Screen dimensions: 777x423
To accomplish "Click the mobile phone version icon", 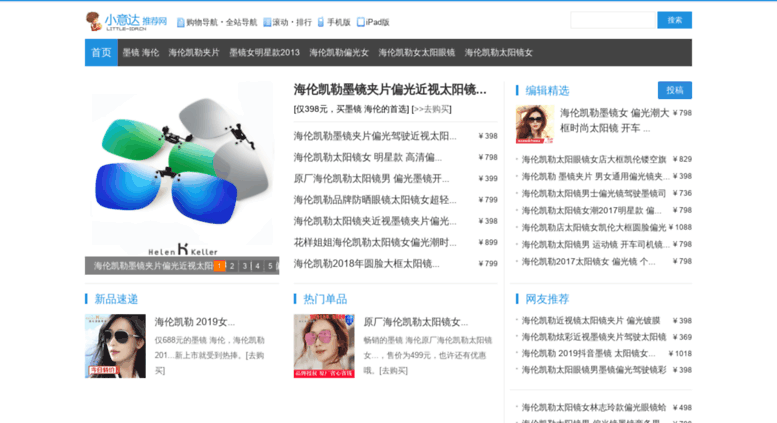I will 321,22.
